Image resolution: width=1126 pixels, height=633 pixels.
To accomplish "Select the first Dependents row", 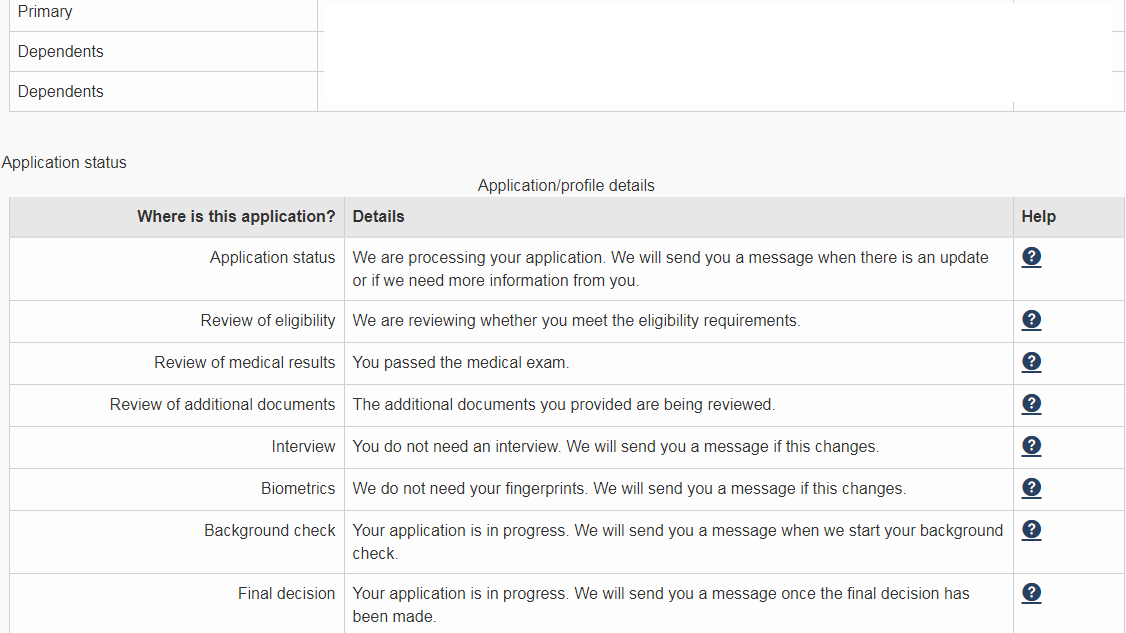I will (567, 52).
